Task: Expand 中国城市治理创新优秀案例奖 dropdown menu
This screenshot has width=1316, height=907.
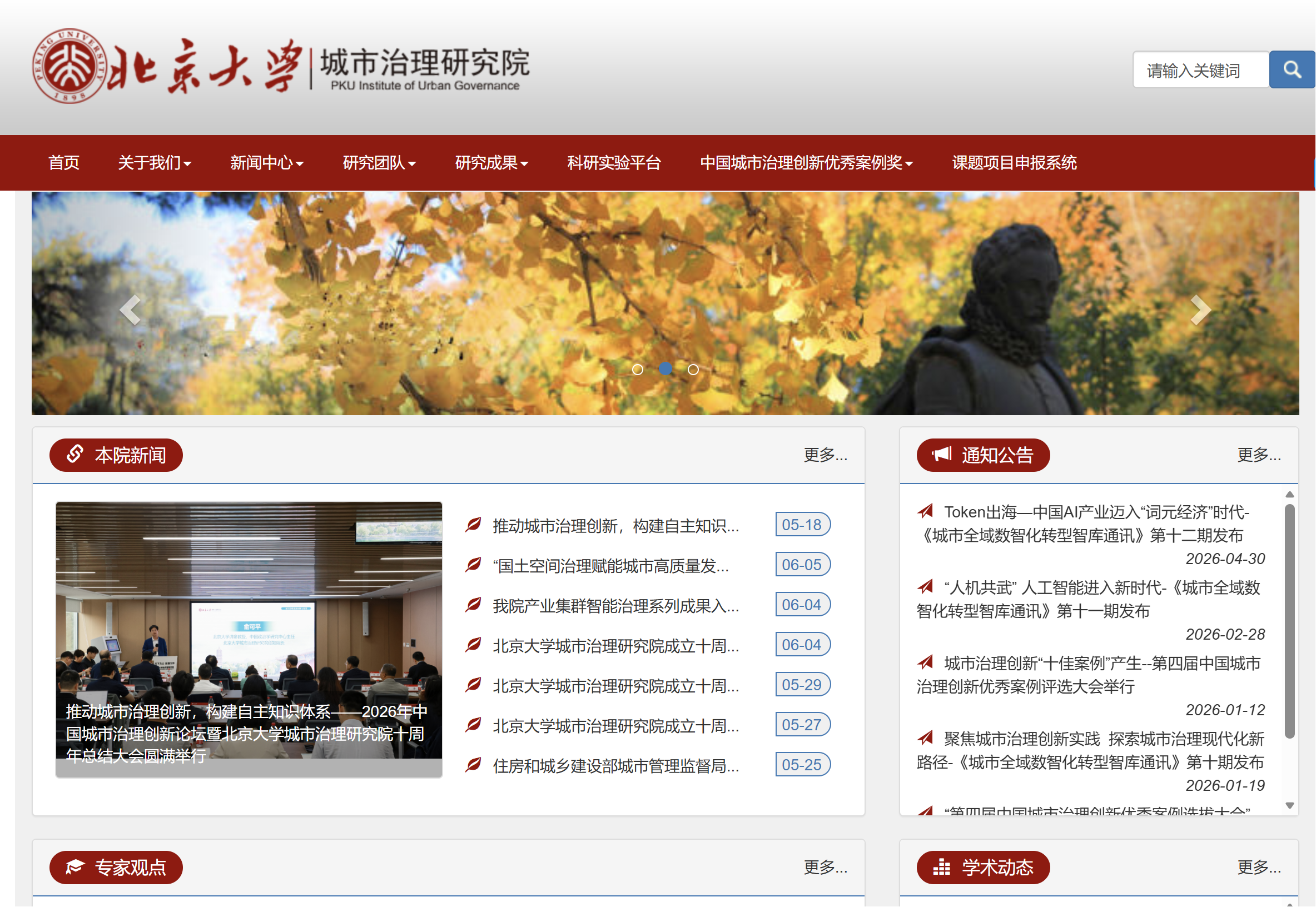Action: point(807,163)
